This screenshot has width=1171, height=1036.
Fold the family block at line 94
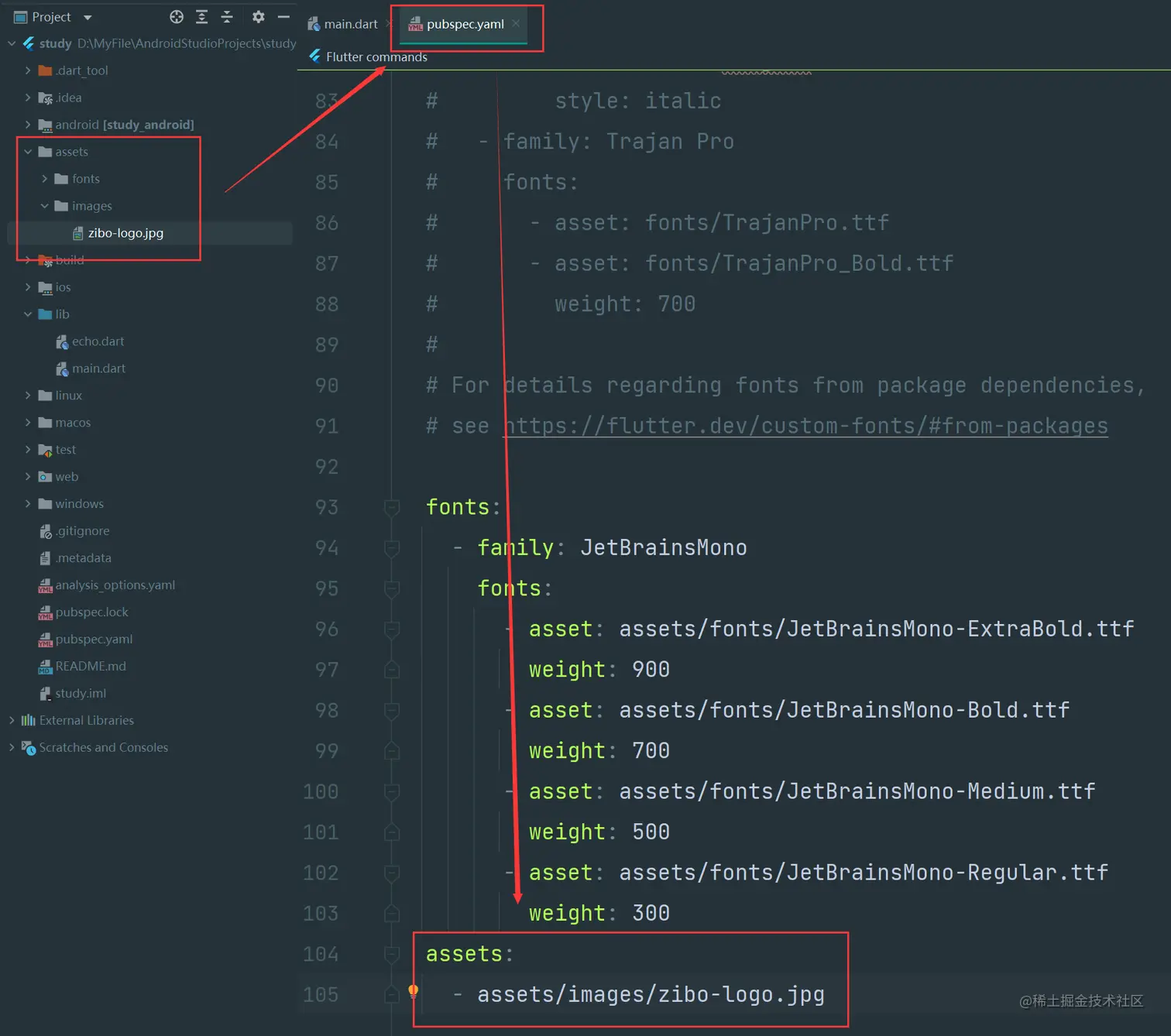pos(392,548)
